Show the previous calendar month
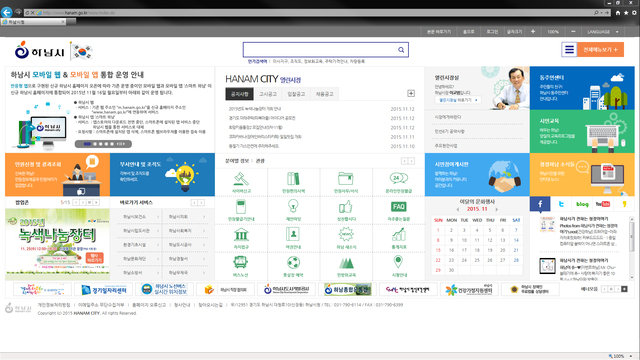The height and width of the screenshot is (360, 640). pyautogui.click(x=458, y=209)
